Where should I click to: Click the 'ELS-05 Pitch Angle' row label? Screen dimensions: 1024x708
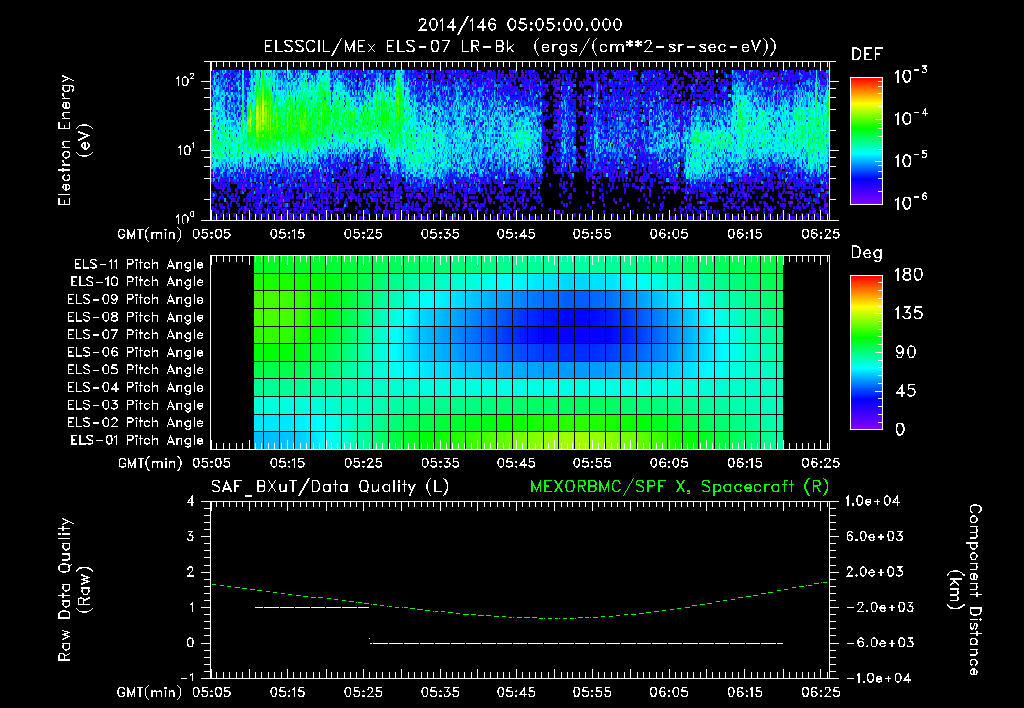pos(135,370)
